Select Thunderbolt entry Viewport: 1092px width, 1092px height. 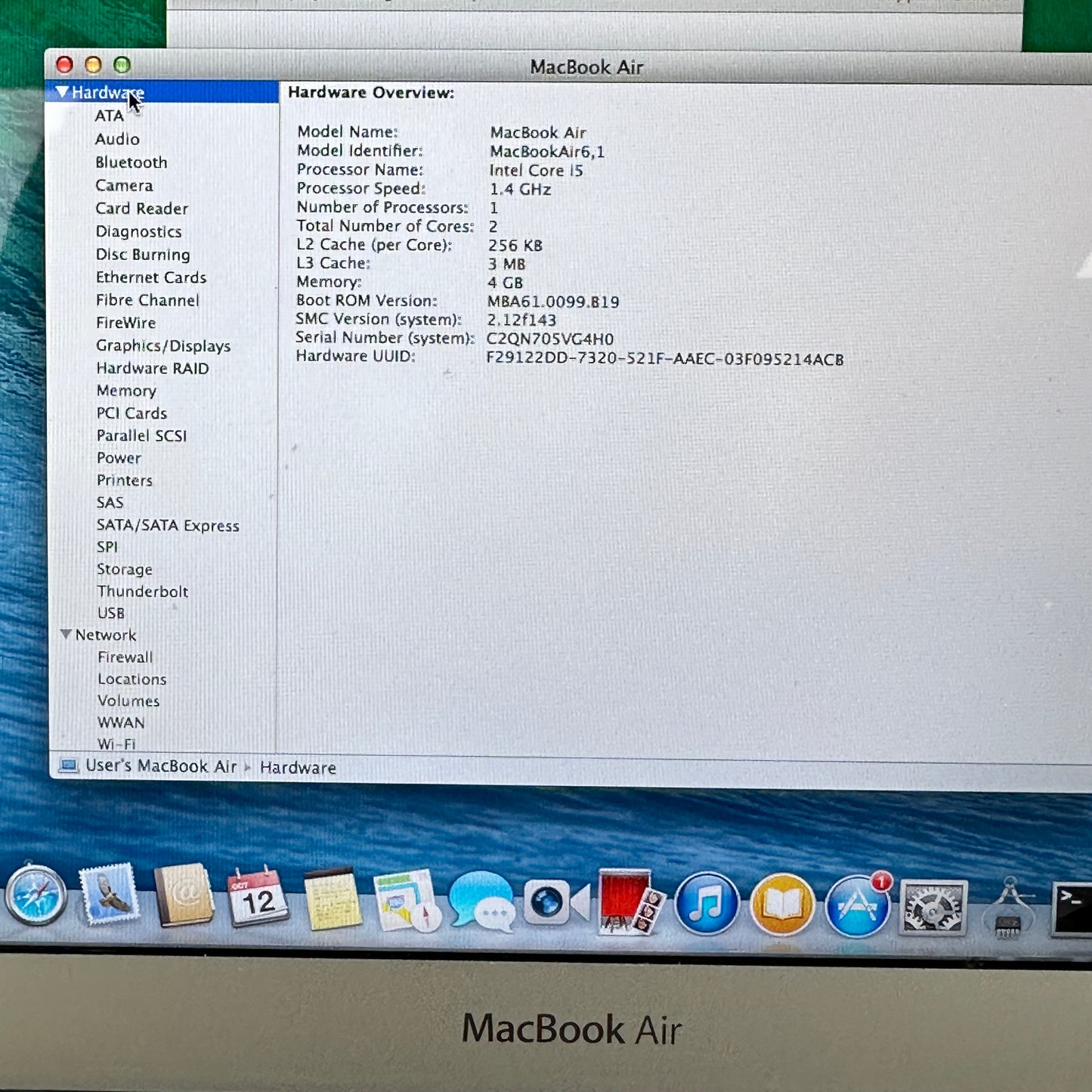coord(142,591)
